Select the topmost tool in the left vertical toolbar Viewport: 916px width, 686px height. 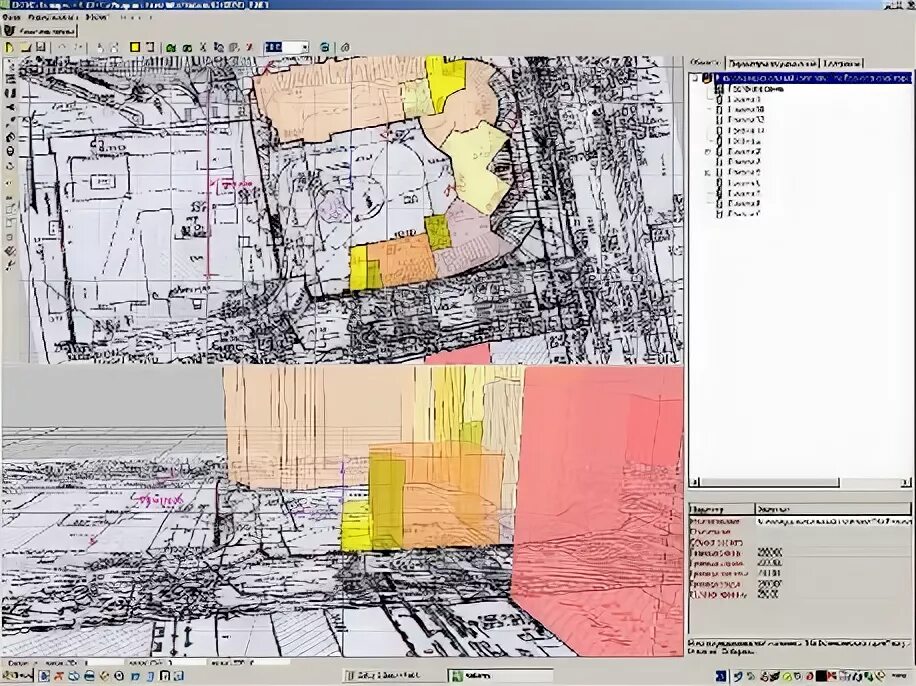click(x=9, y=65)
